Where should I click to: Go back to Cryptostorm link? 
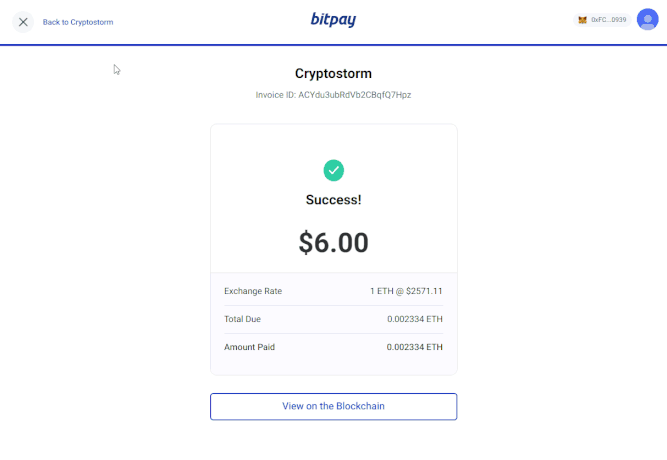coord(78,21)
